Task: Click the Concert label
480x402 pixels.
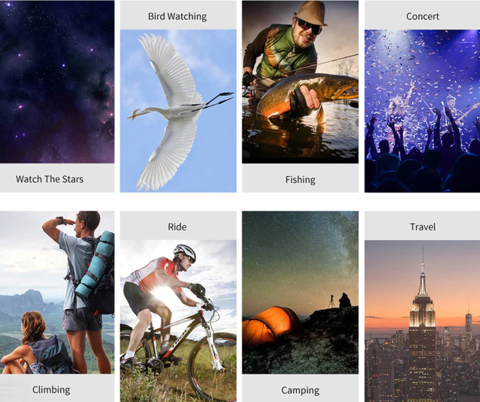Action: [422, 16]
